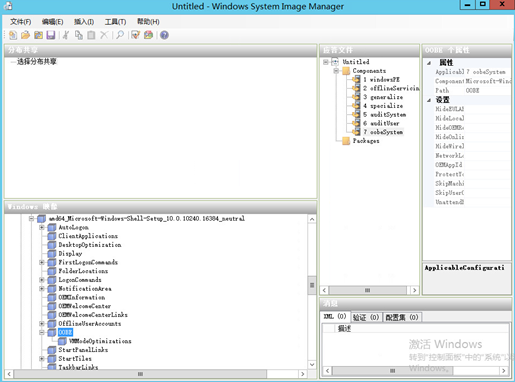Screen dimensions: 515x382
Task: Click the answer file pane scroll-right arrow
Action: point(414,290)
